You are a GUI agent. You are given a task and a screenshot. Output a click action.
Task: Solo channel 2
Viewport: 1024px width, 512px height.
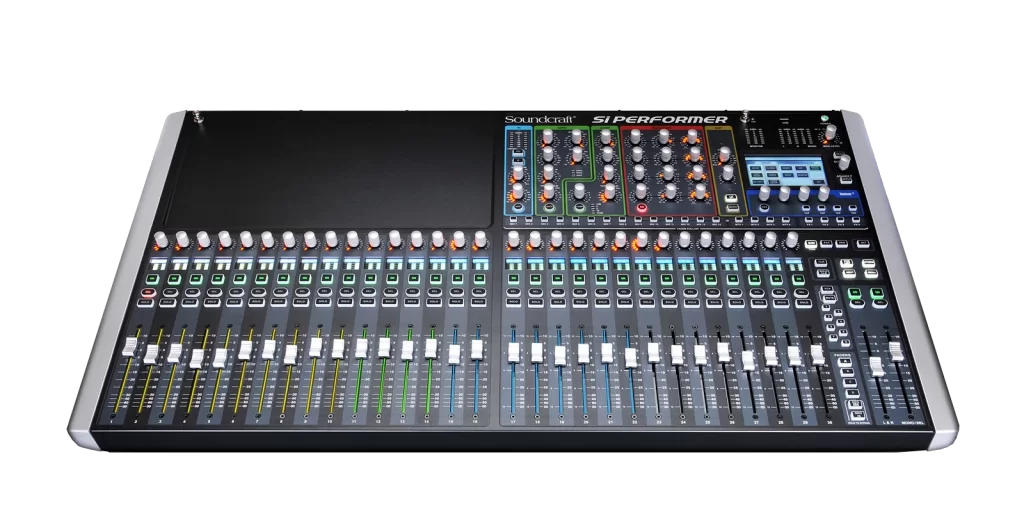click(170, 302)
